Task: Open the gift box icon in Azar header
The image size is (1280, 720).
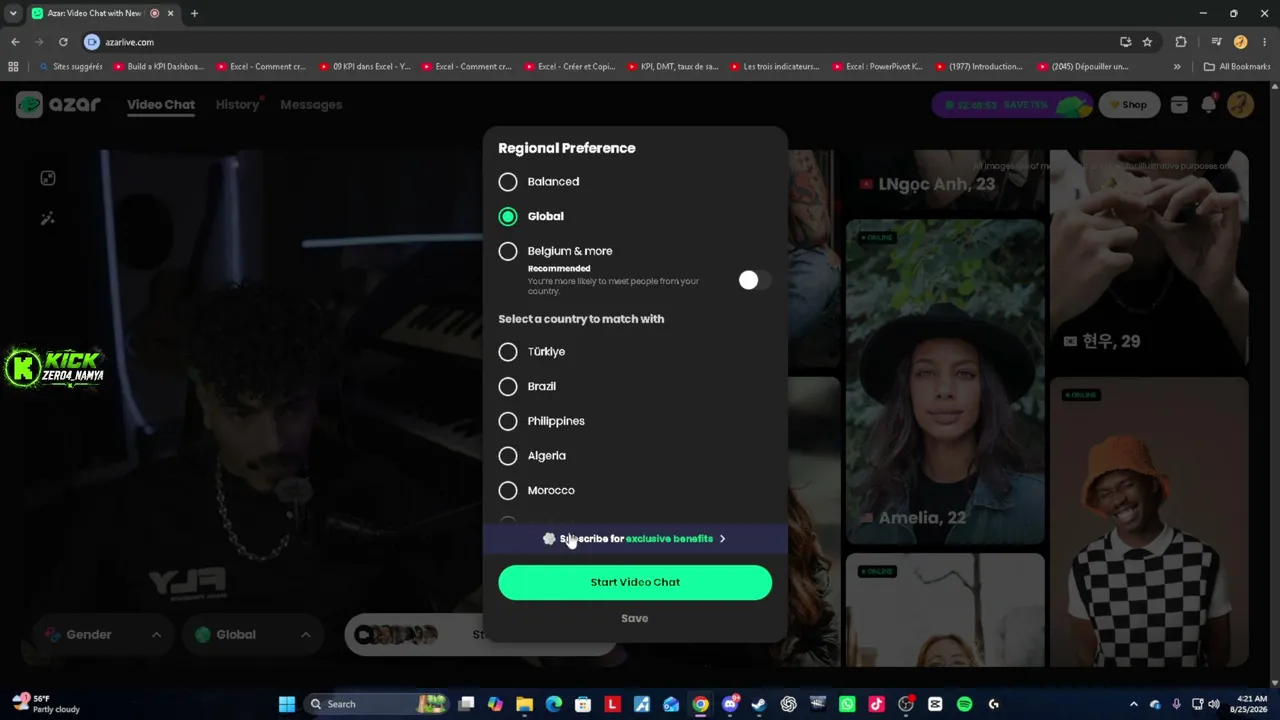Action: 1179,104
